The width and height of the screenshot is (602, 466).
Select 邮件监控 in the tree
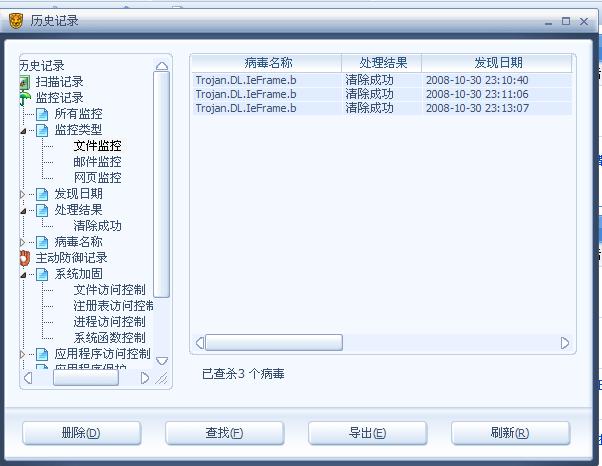[98, 162]
